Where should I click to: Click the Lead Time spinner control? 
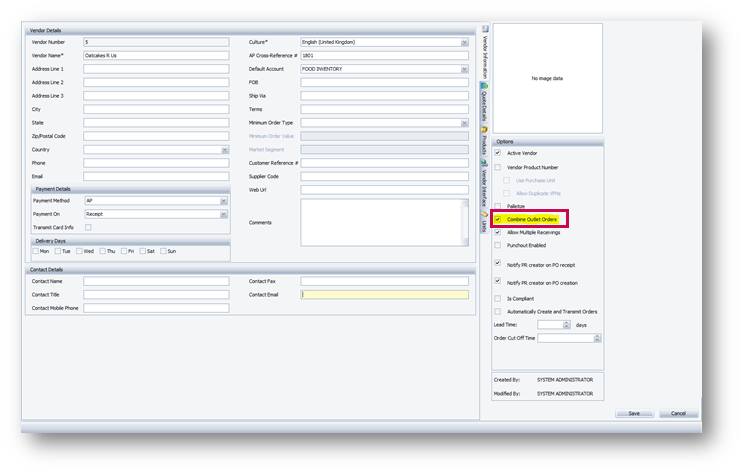tap(567, 325)
